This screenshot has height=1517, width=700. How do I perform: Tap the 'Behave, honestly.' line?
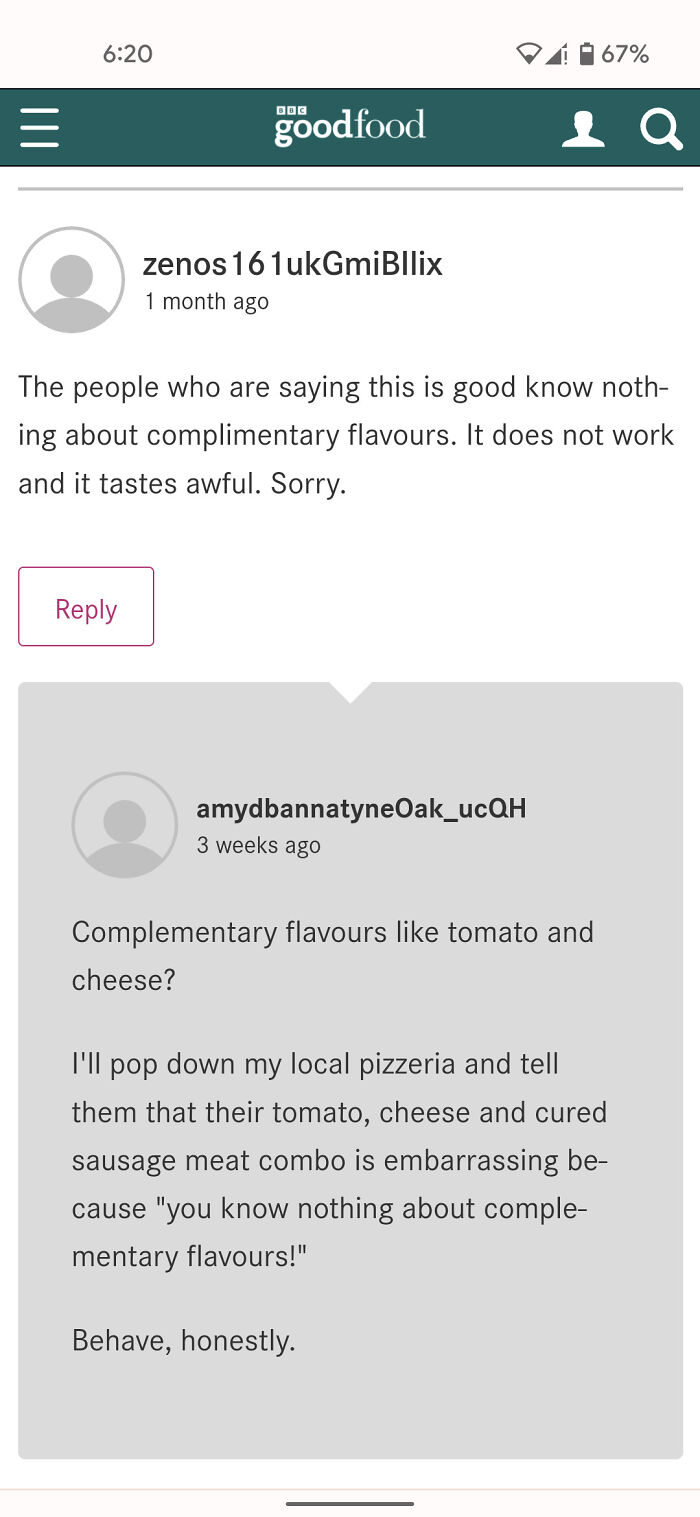pos(183,1340)
